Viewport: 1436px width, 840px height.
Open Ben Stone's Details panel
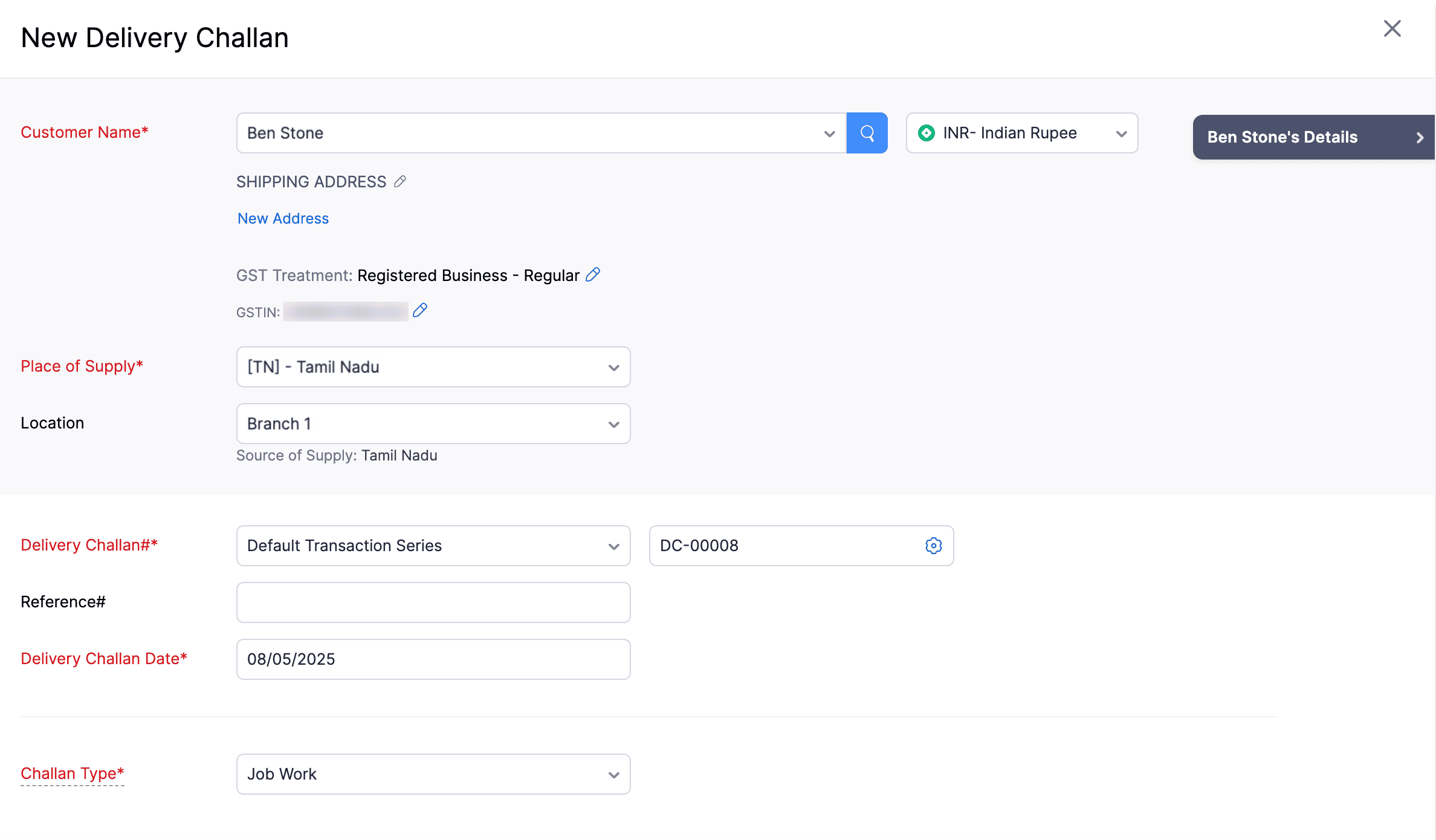1282,137
